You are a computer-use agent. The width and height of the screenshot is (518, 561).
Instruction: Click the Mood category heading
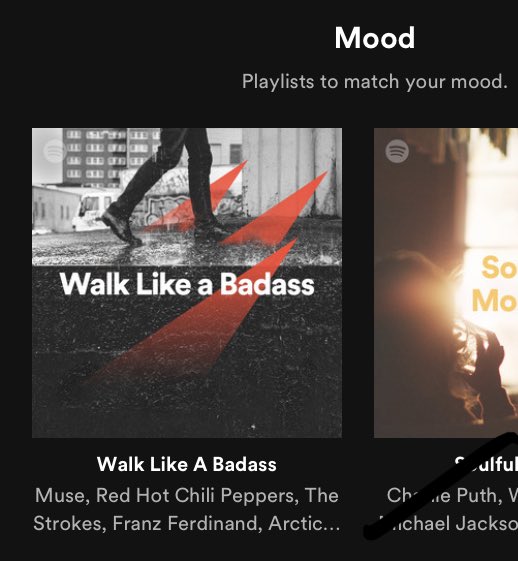click(375, 38)
